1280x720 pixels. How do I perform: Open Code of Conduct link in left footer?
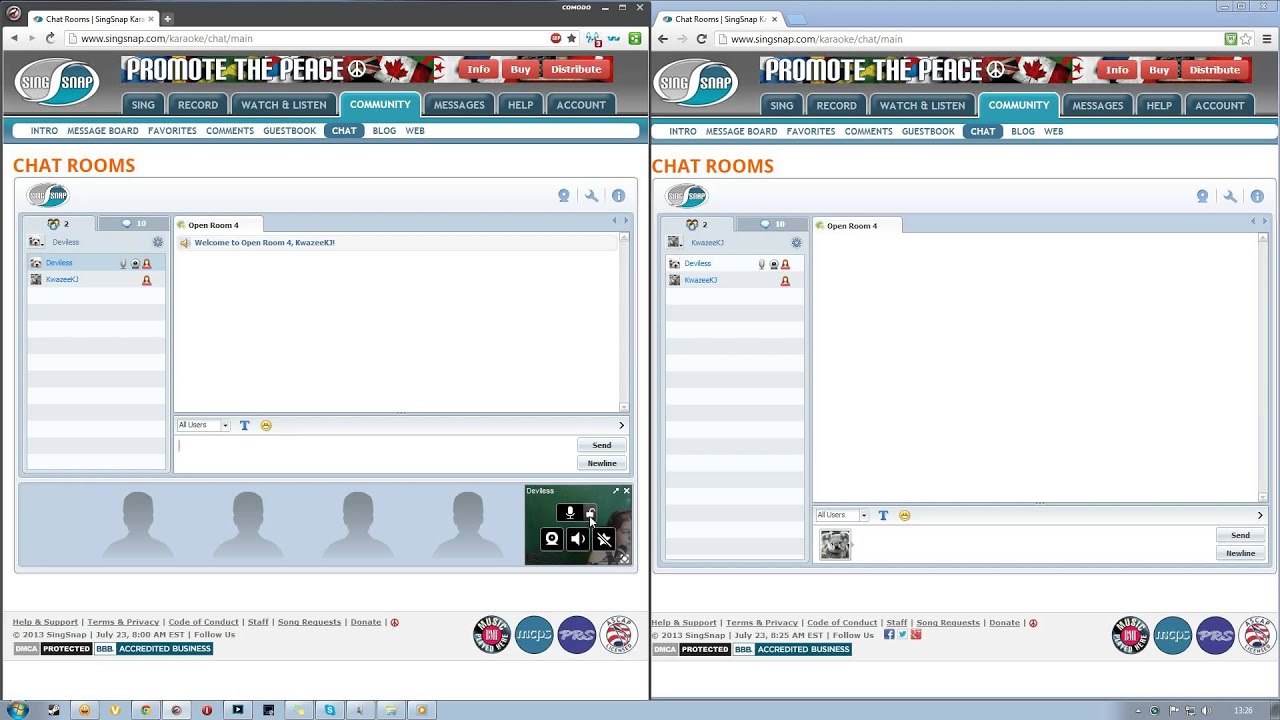(203, 622)
